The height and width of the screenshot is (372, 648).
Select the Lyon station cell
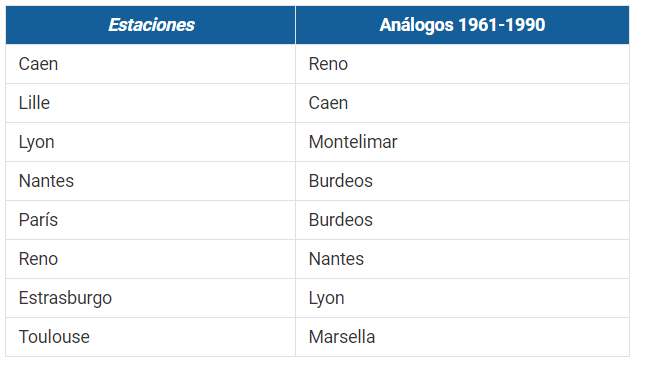click(150, 142)
